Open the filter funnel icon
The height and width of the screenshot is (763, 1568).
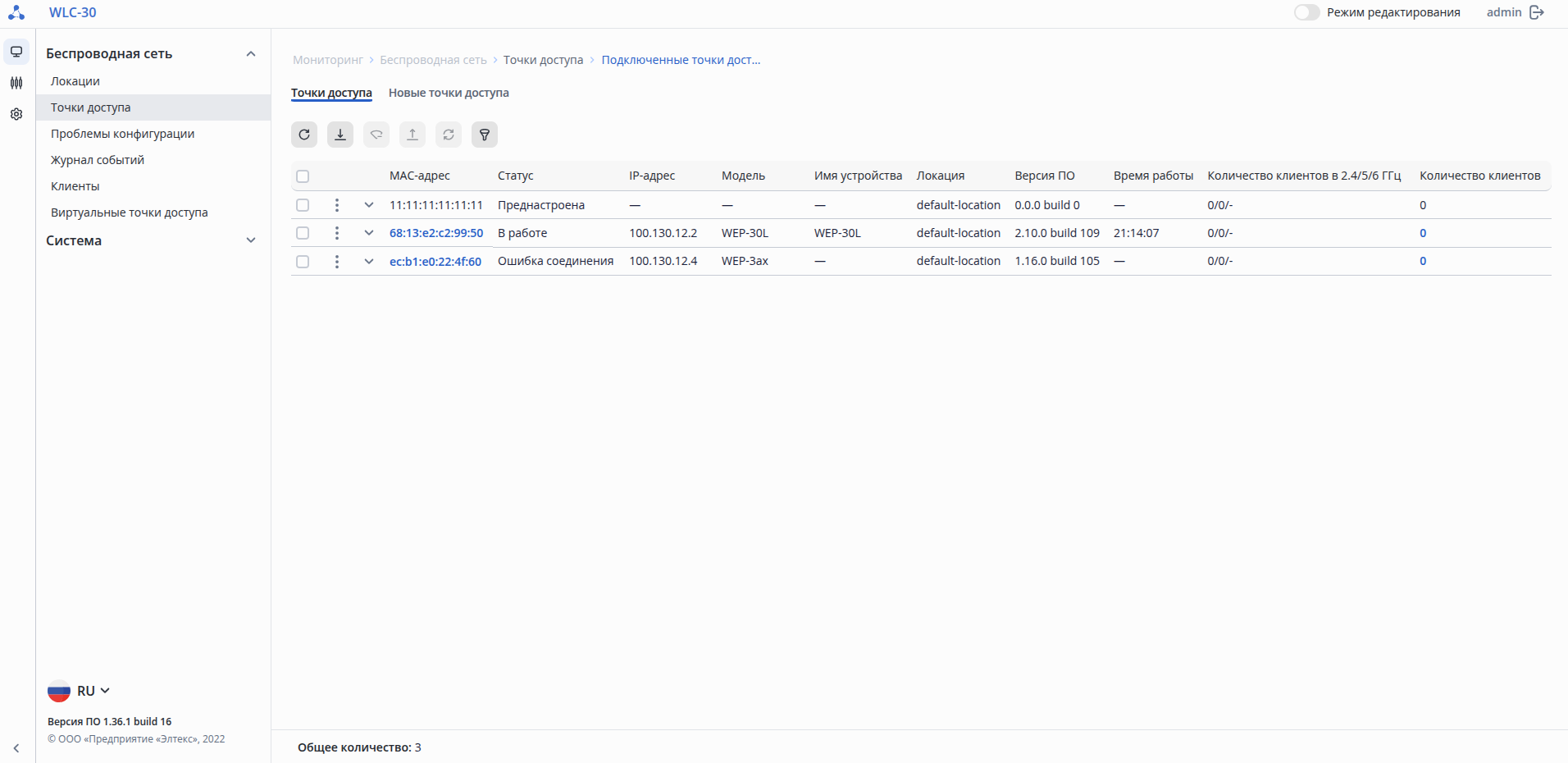(x=485, y=135)
